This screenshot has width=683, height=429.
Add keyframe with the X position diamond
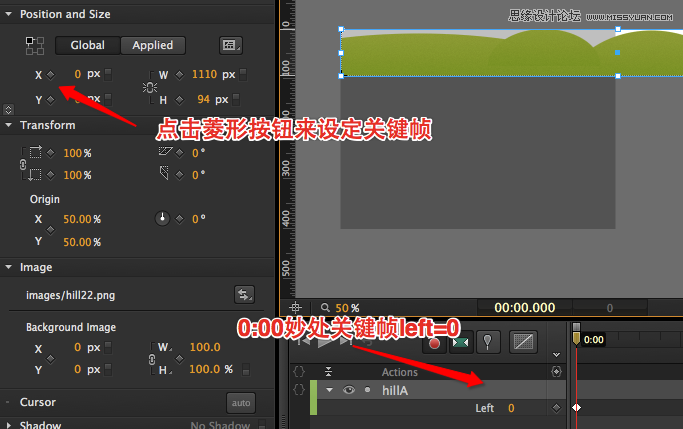(51, 74)
